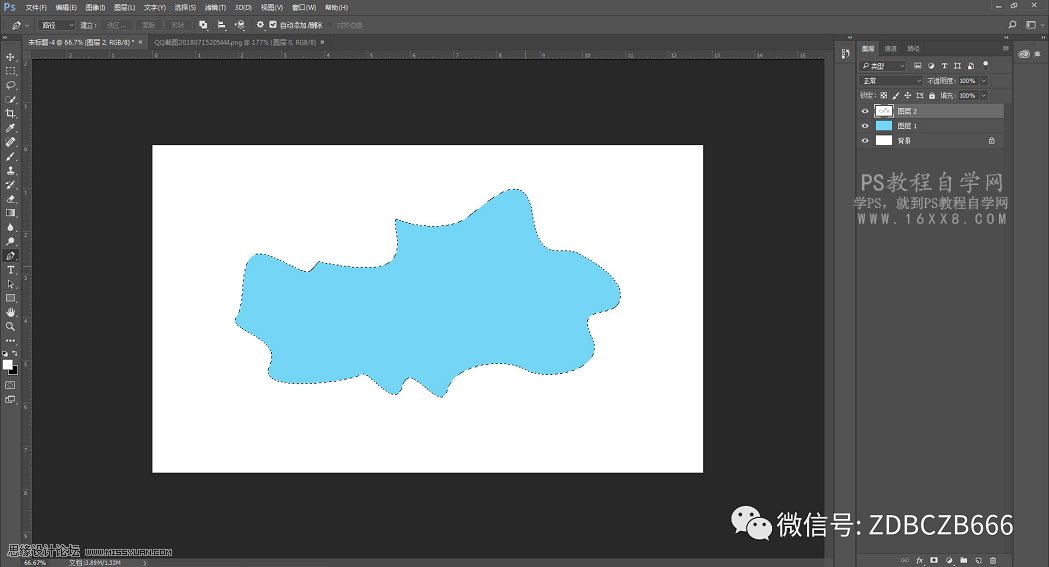Toggle lock all for layer
The image size is (1049, 567).
[x=932, y=96]
